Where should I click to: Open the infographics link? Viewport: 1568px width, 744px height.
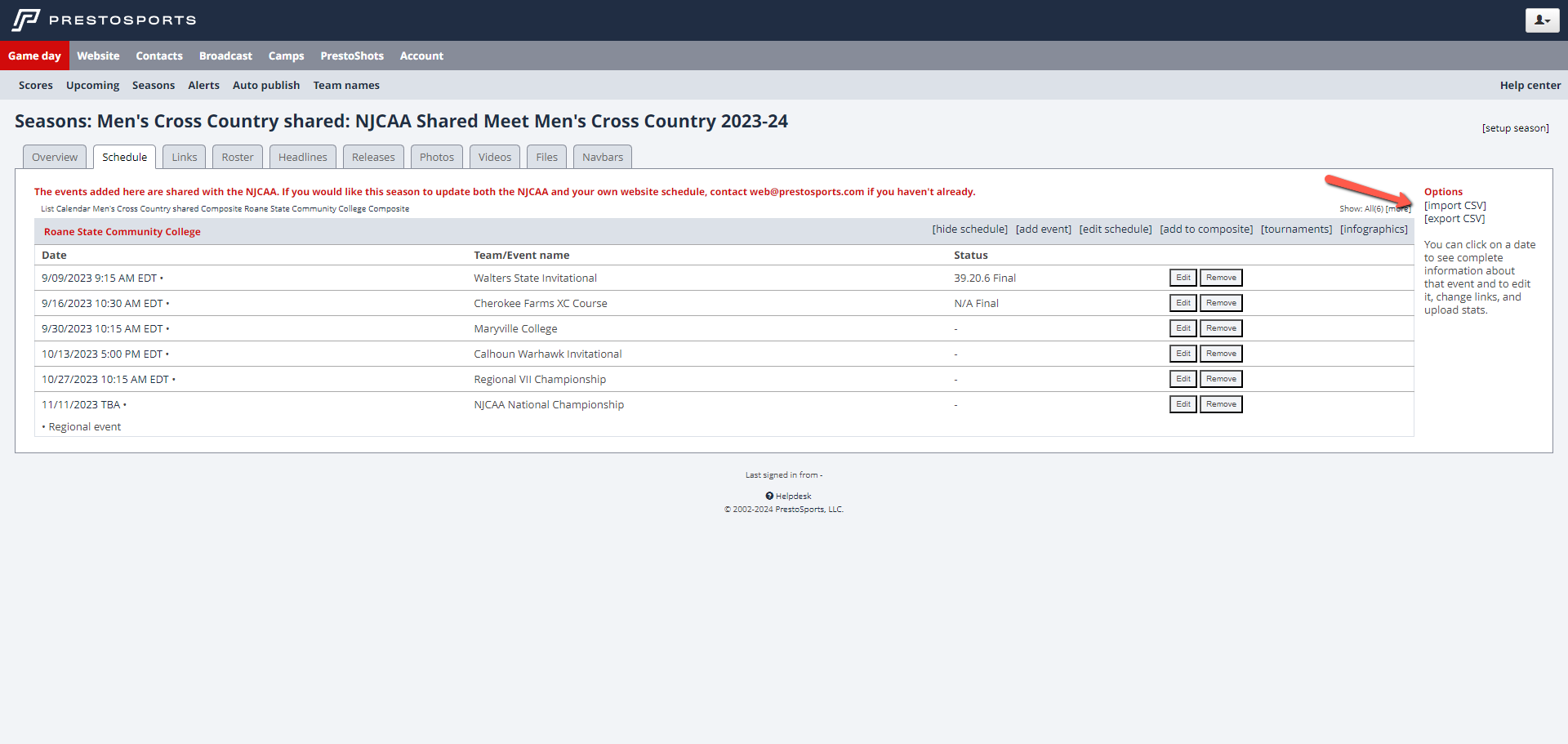click(1374, 229)
